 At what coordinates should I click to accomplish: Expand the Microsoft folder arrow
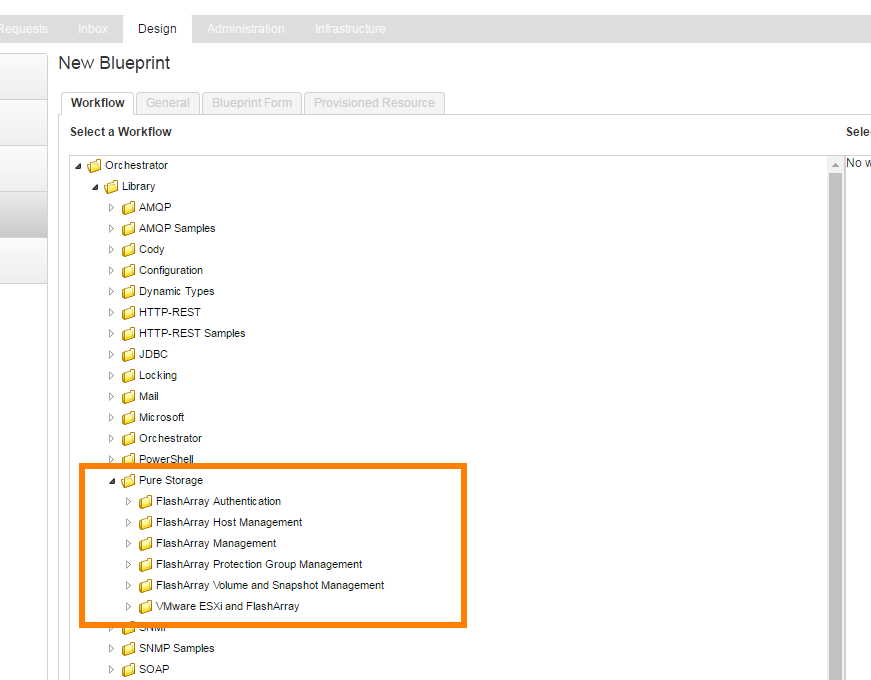point(111,418)
